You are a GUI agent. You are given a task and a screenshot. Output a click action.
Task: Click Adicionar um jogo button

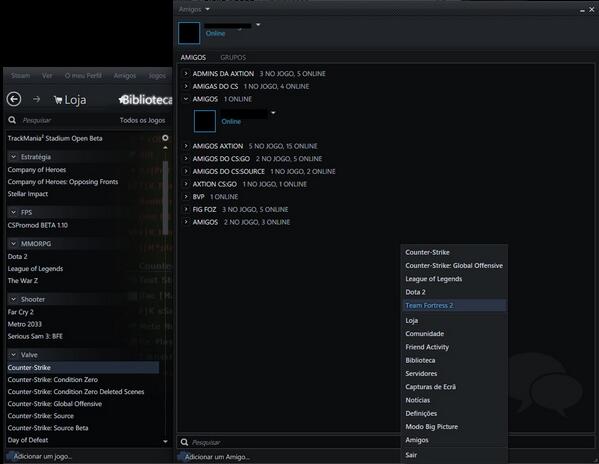tap(39, 456)
